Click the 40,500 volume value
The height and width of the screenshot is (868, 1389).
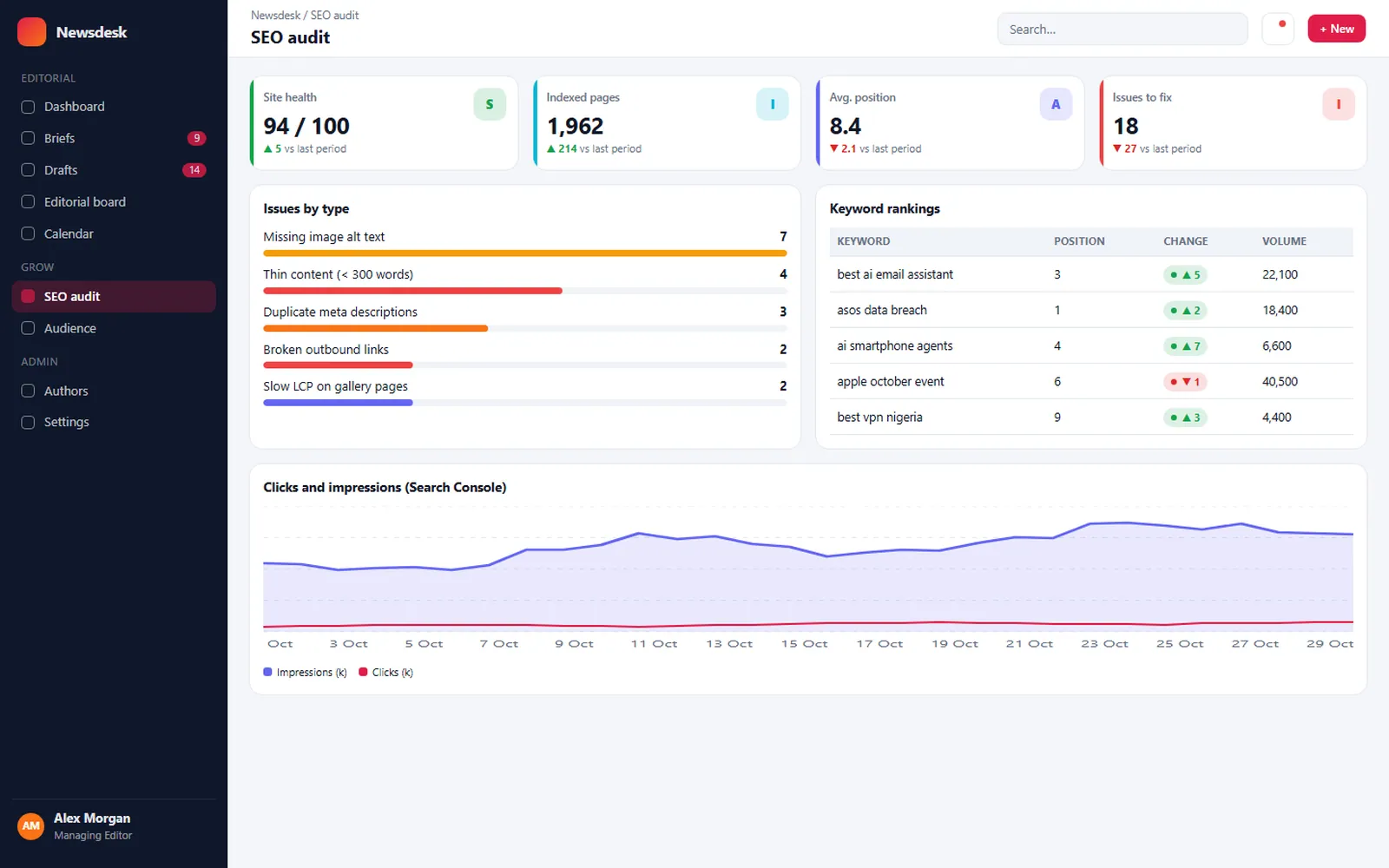1280,382
